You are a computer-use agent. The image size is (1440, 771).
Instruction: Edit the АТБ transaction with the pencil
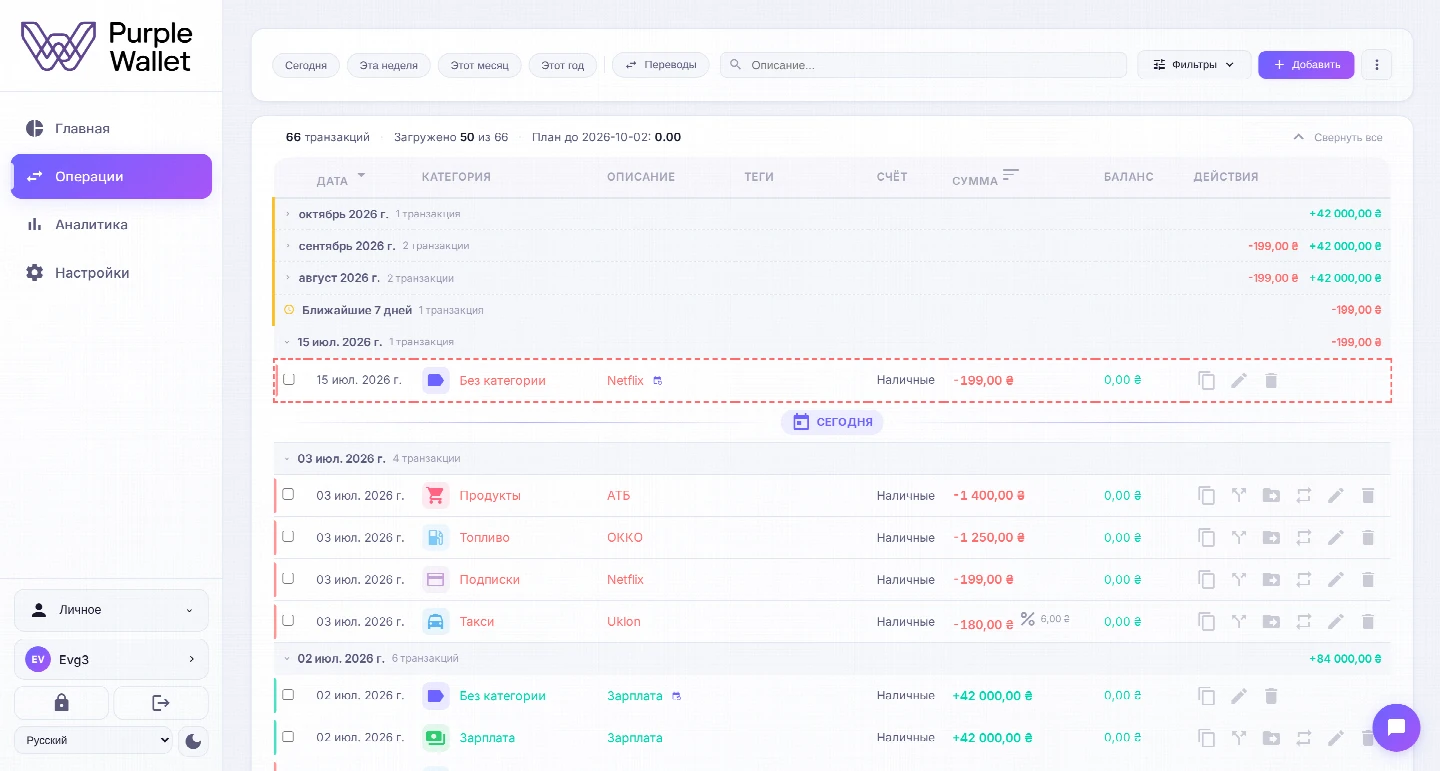(1336, 495)
